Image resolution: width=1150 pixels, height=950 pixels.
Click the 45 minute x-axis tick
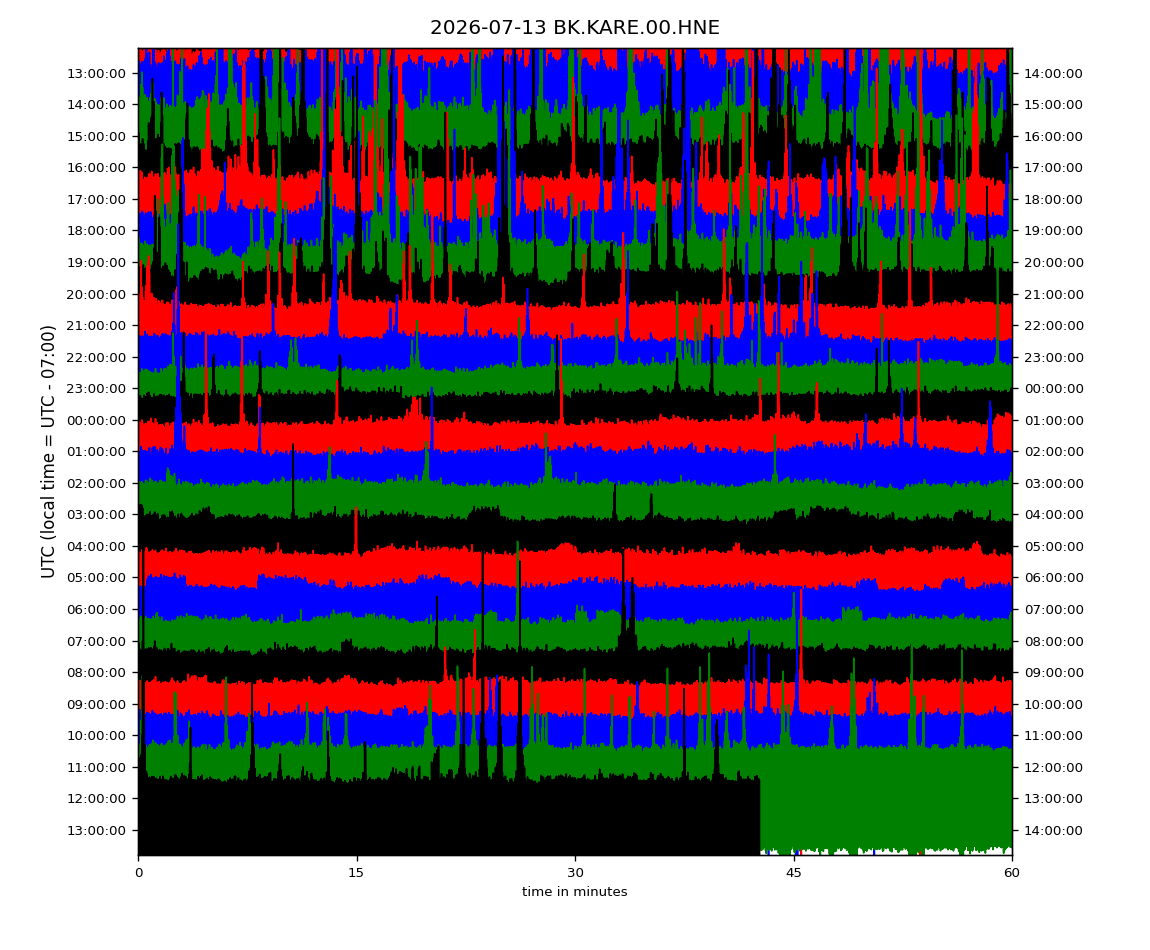pos(794,873)
